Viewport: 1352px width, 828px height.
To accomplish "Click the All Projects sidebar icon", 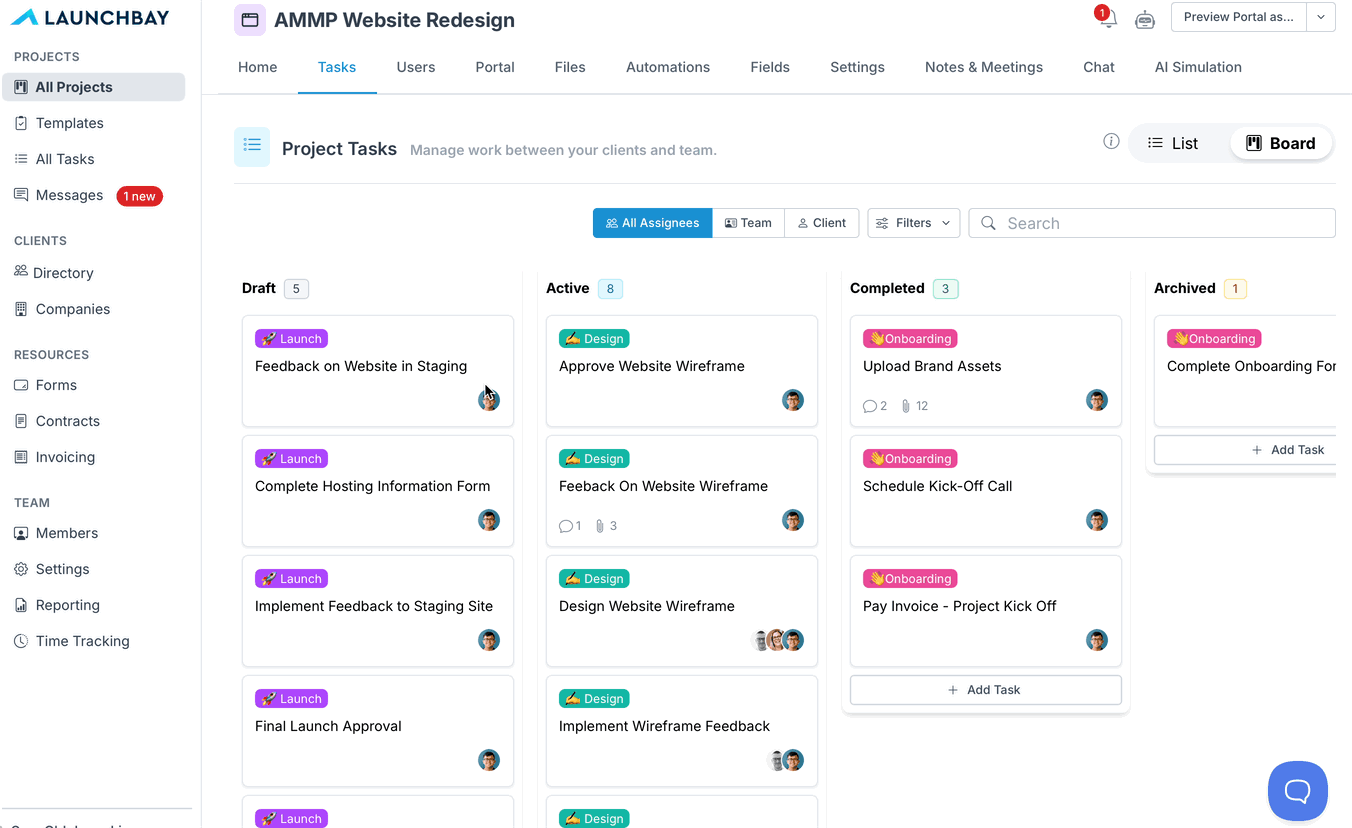I will click(x=21, y=87).
